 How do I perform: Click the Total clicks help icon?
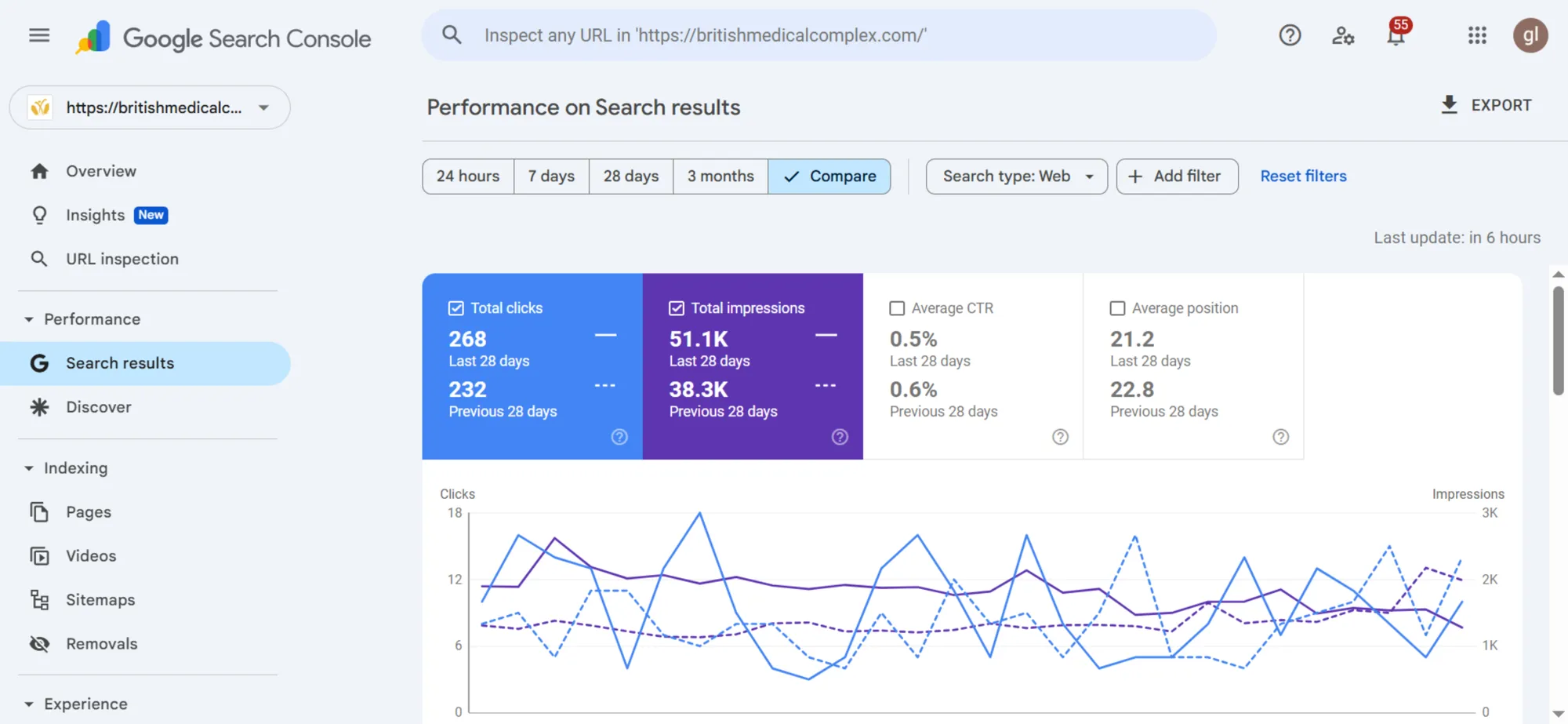click(x=619, y=437)
